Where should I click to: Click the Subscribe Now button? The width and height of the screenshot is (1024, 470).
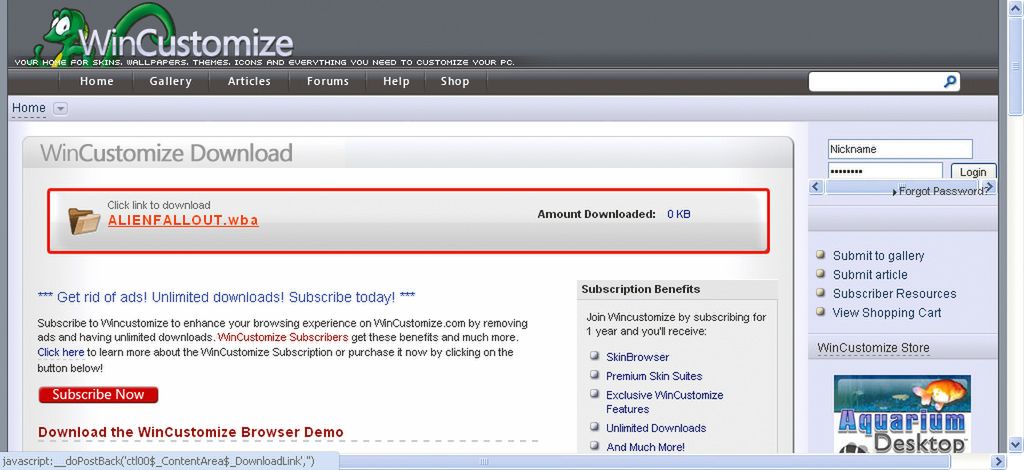98,394
